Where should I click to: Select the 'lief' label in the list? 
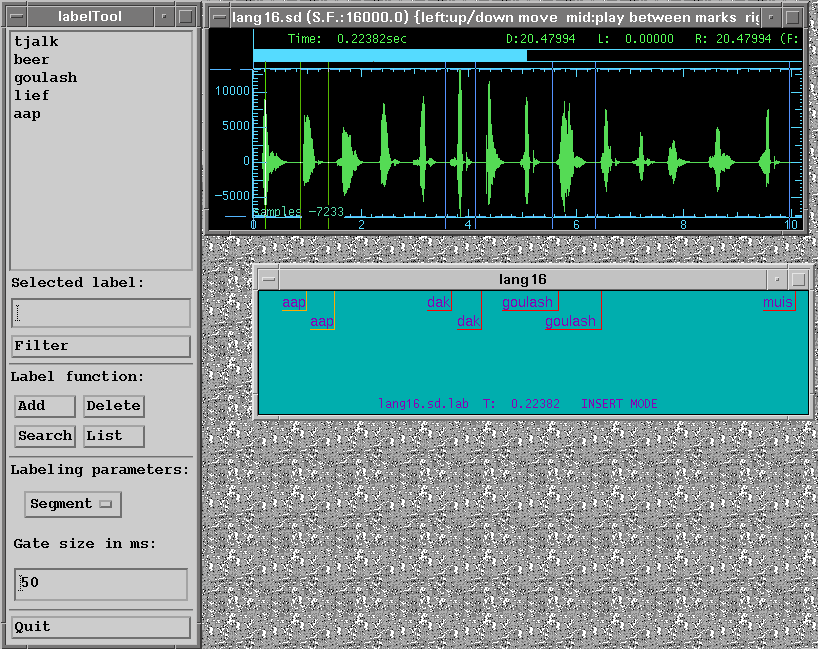point(31,95)
